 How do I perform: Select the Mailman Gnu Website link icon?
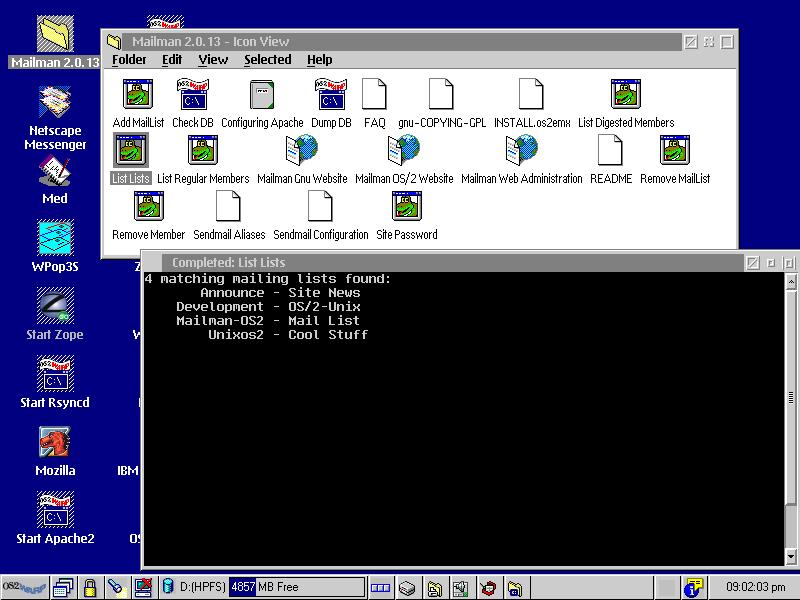[302, 150]
